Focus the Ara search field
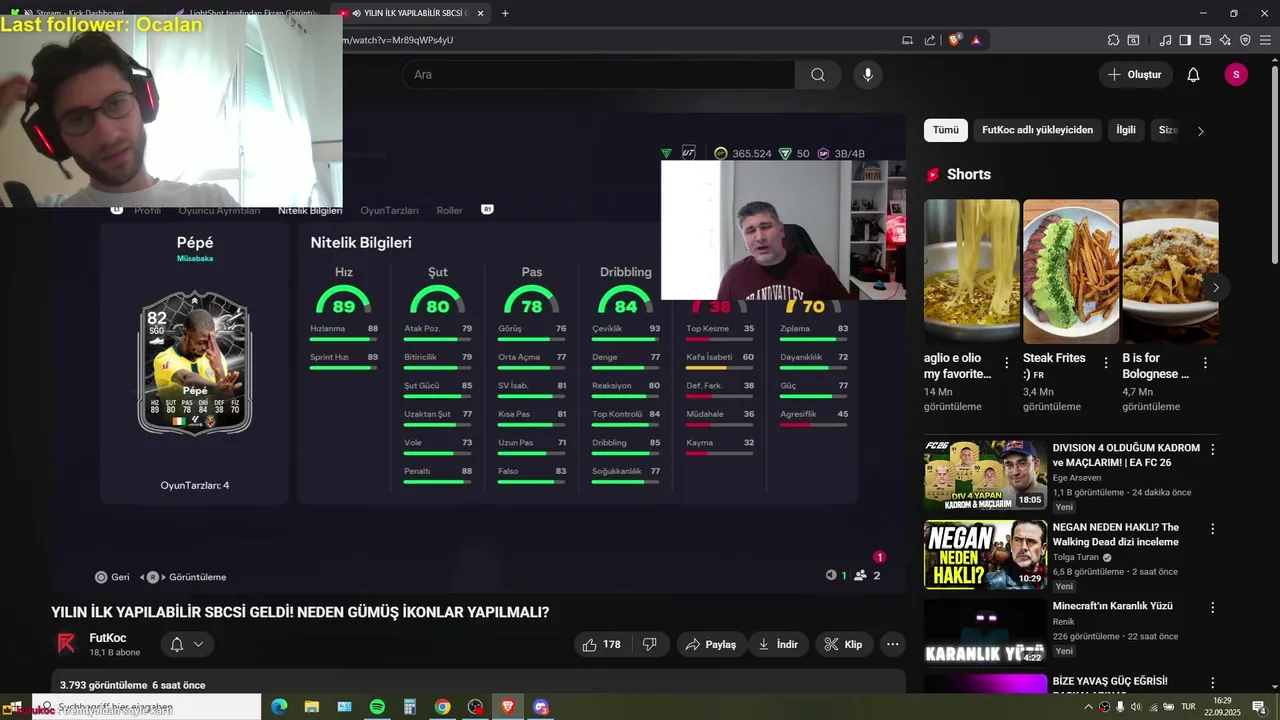Image resolution: width=1280 pixels, height=720 pixels. 598,75
